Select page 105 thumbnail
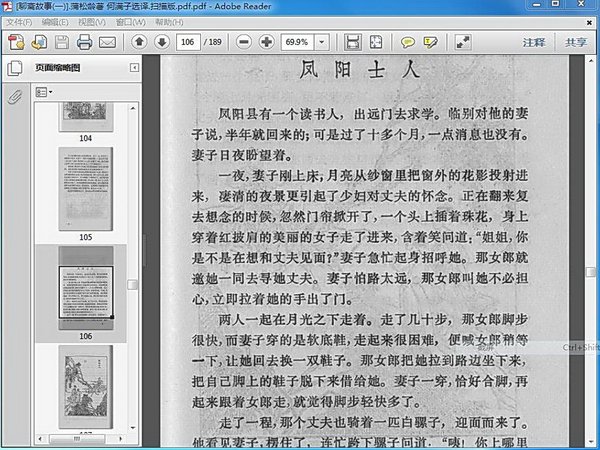This screenshot has height=450, width=600. 85,189
